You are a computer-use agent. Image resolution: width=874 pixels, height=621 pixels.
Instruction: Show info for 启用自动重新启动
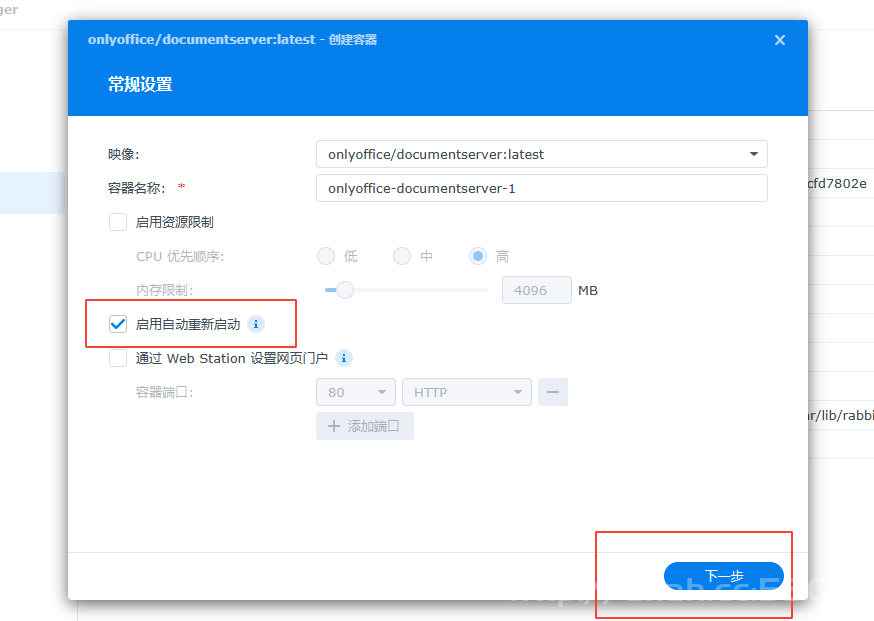[256, 324]
